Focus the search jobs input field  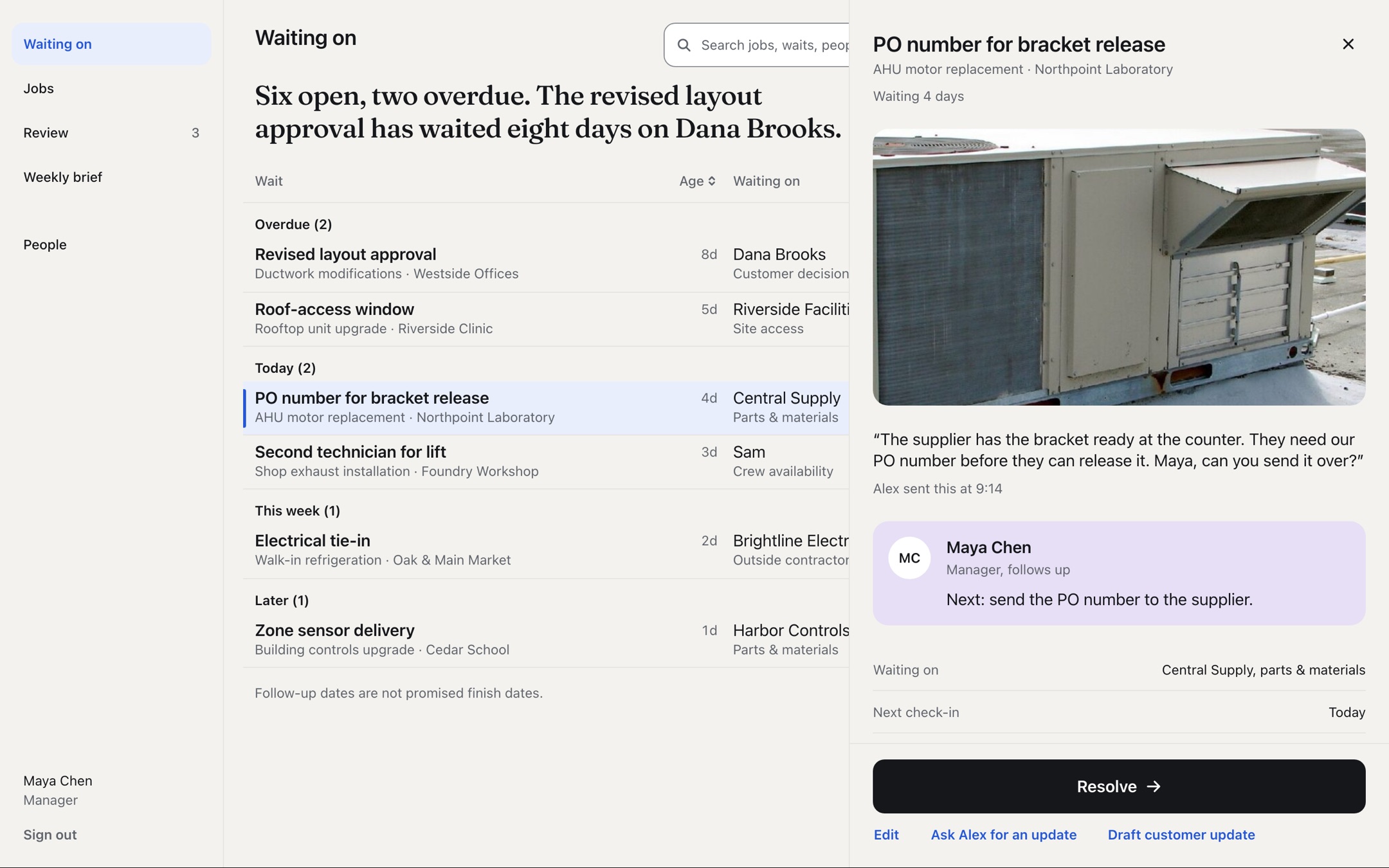coord(757,45)
